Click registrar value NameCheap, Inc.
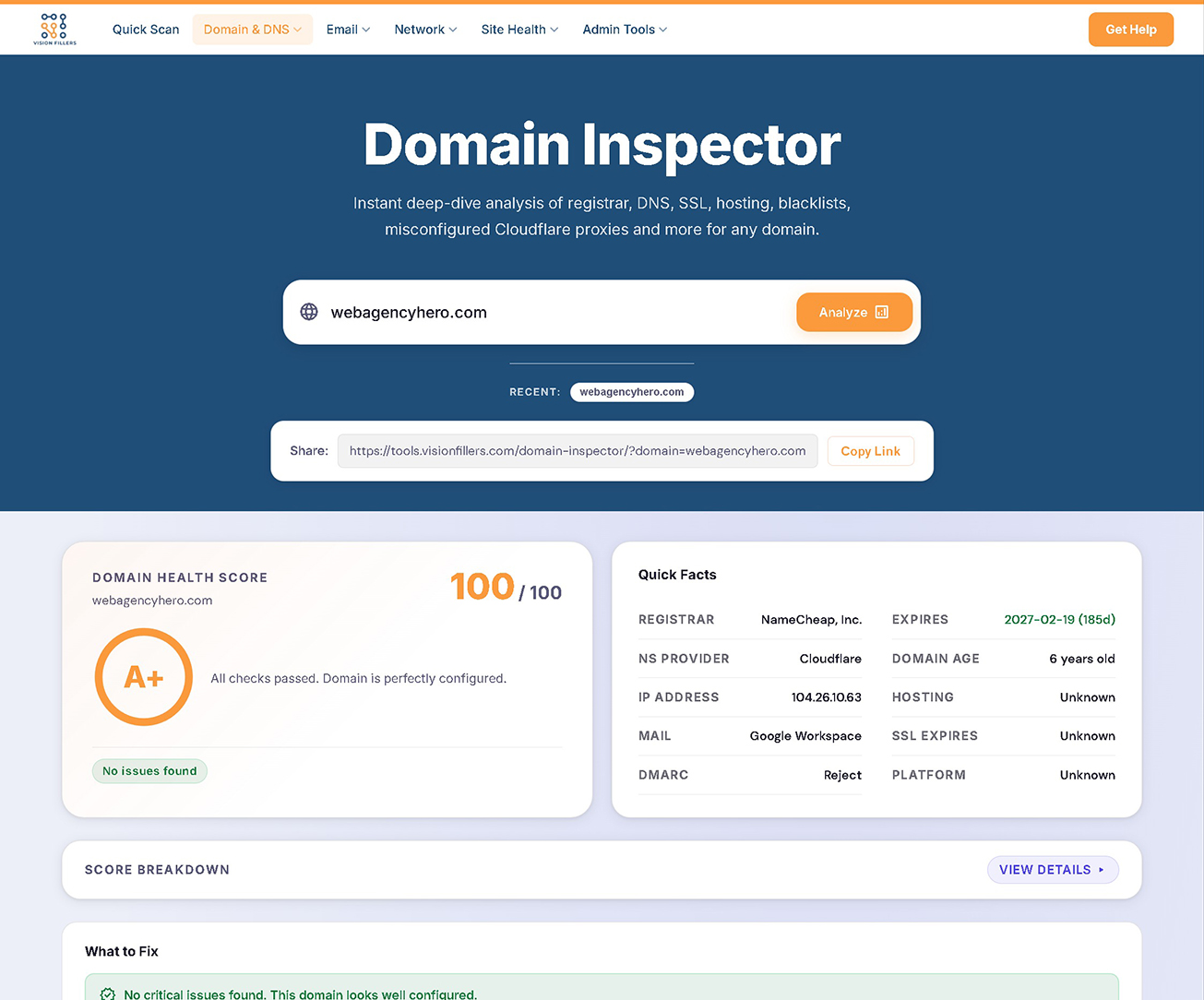1204x1000 pixels. [811, 620]
